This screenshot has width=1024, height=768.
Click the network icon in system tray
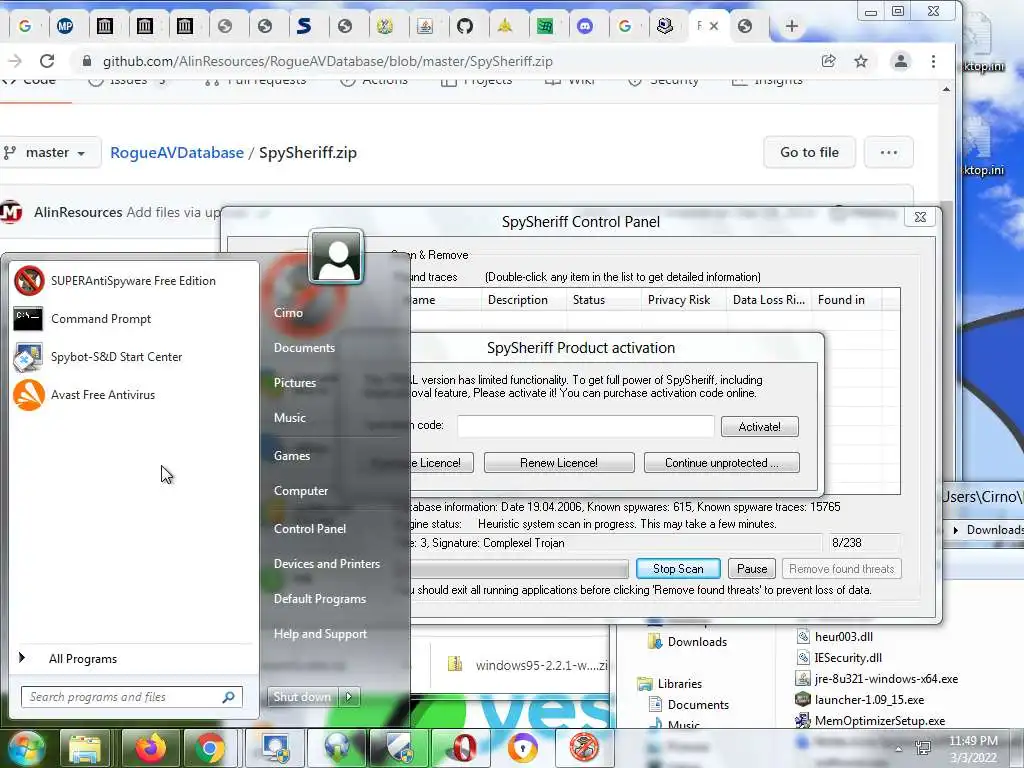(923, 748)
